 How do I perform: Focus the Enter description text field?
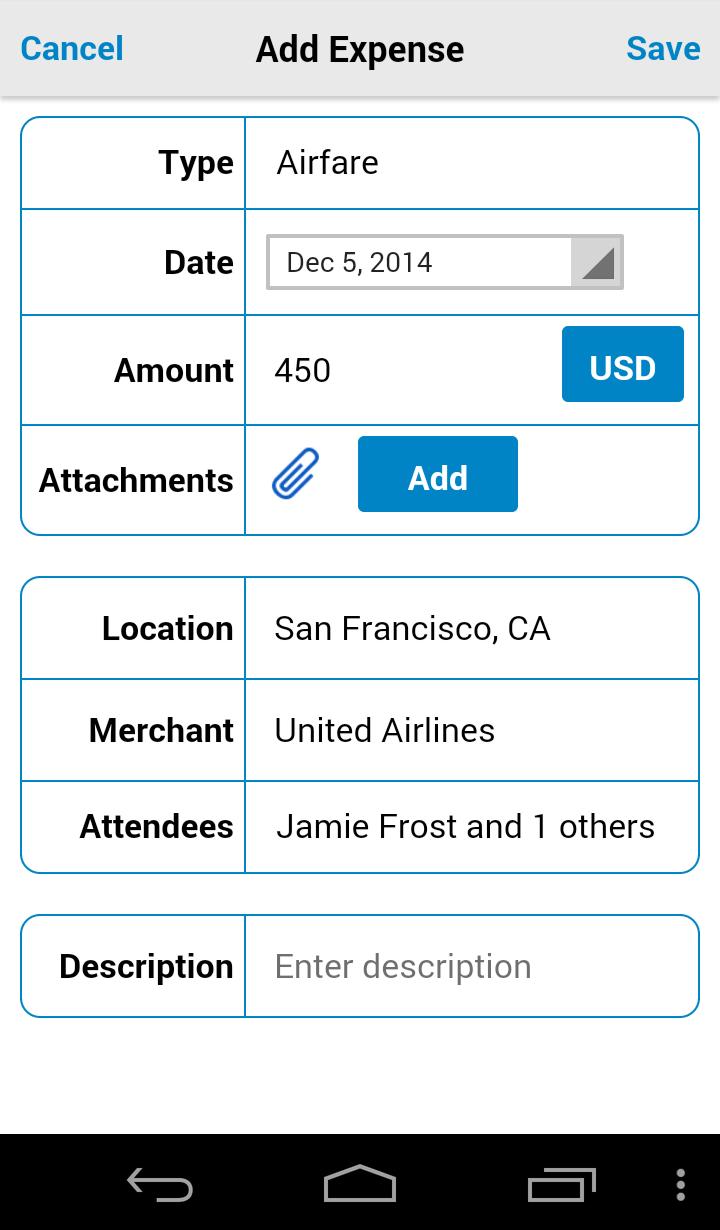(x=471, y=967)
